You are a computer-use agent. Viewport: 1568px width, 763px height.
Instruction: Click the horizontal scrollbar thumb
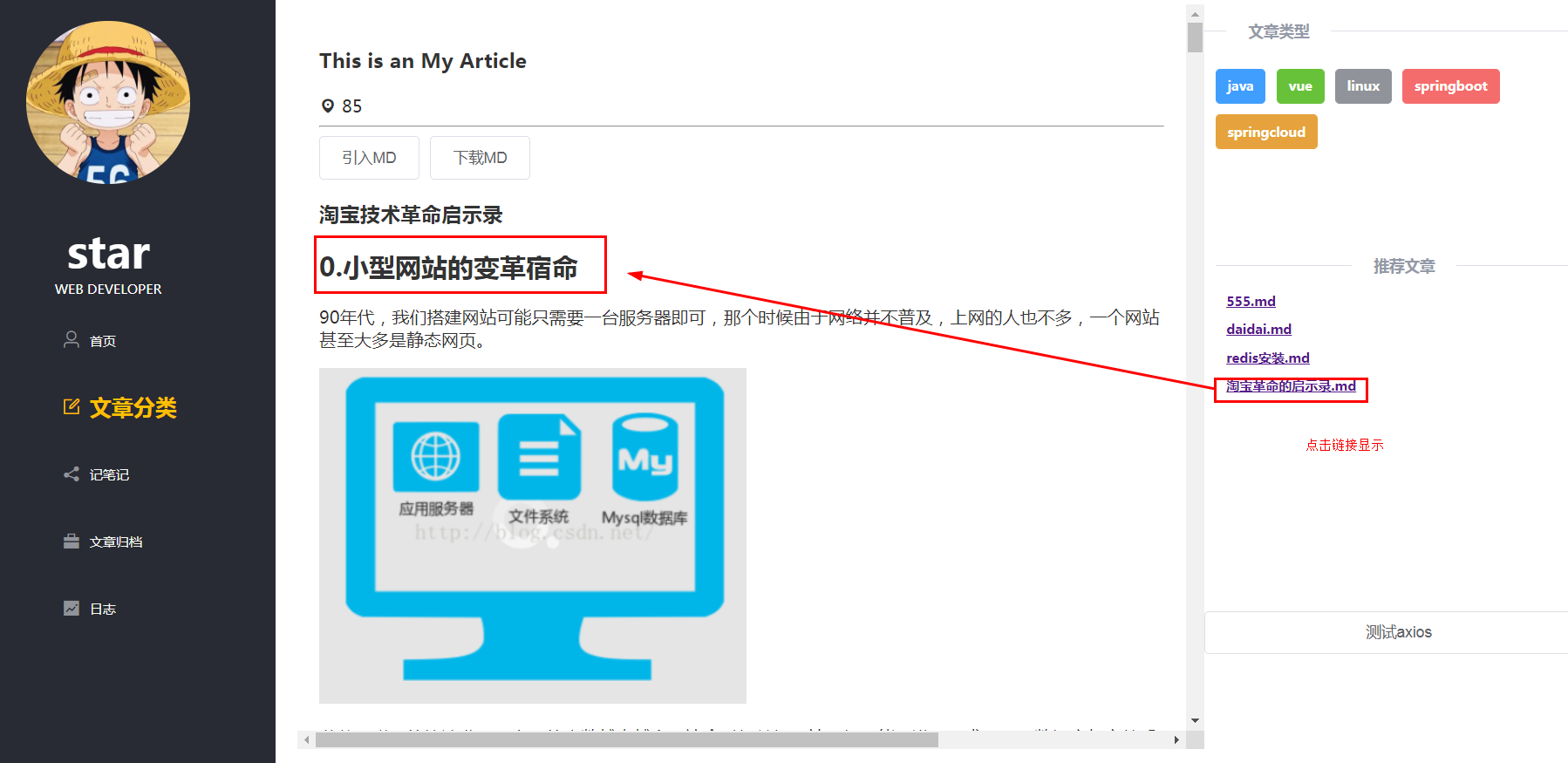coord(626,740)
